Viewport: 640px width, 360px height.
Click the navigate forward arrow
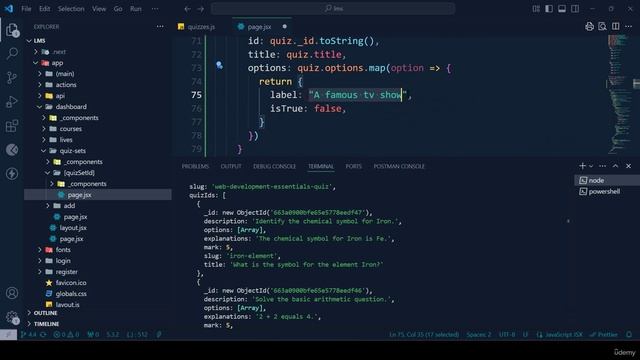click(200, 9)
